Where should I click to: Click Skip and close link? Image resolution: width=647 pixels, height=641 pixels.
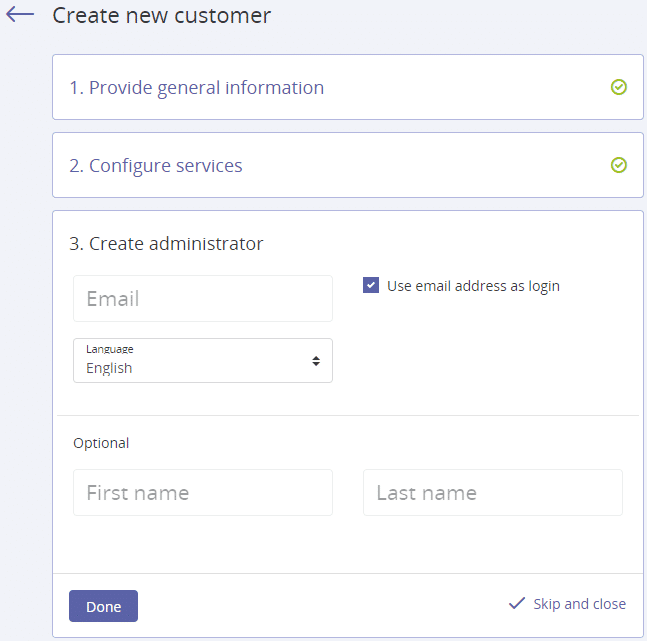click(579, 604)
